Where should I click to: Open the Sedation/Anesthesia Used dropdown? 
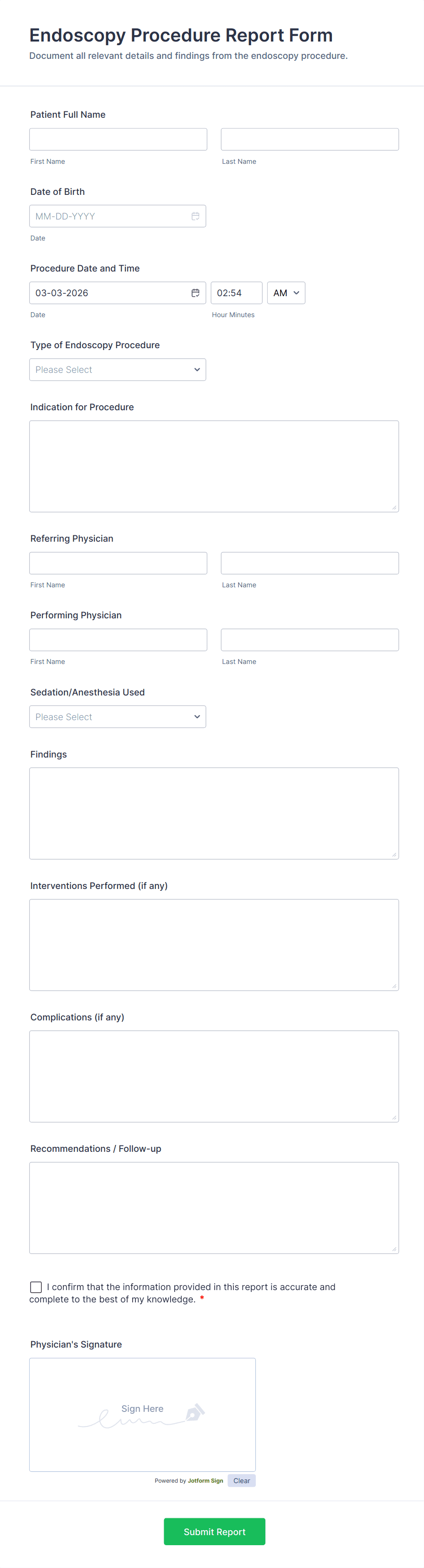click(118, 716)
